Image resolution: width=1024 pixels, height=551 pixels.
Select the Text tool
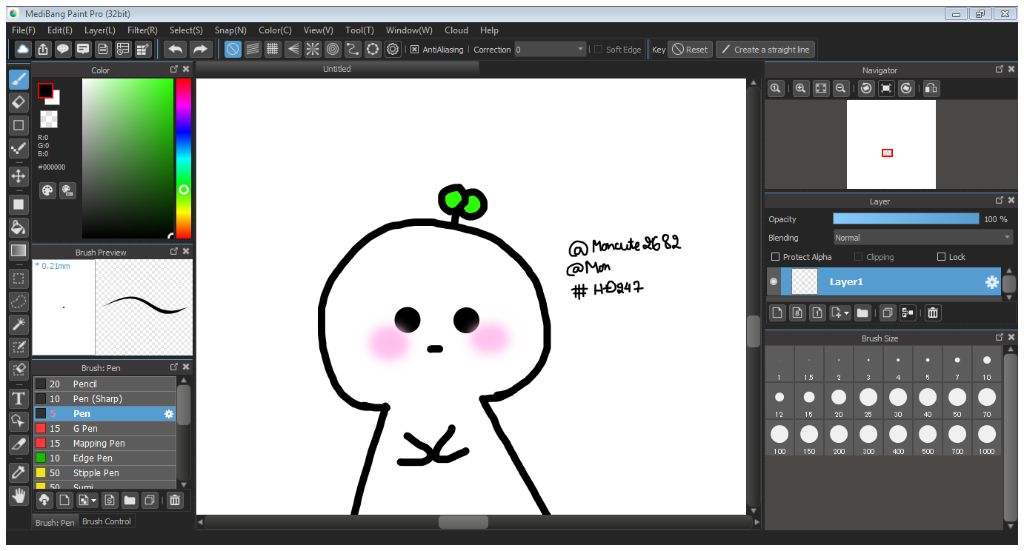18,398
